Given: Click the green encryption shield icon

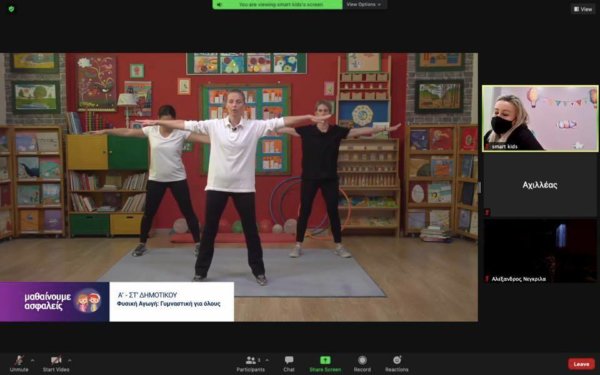Looking at the screenshot, I should tap(11, 9).
